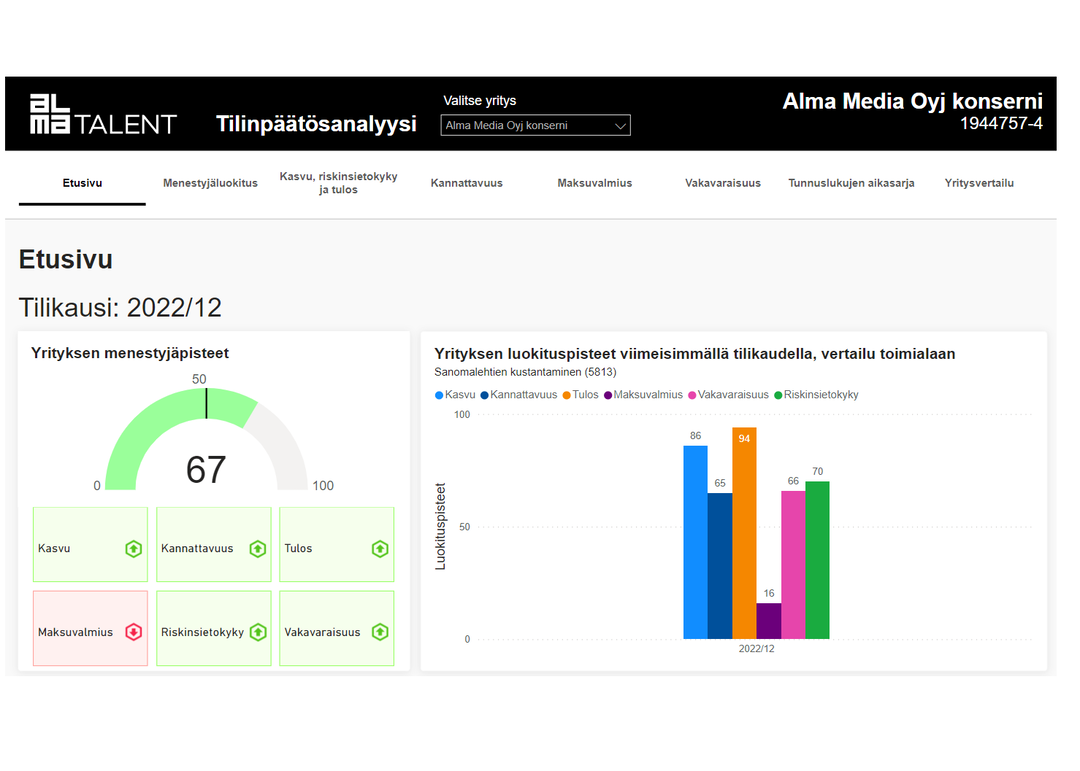Viewport: 1080px width, 771px height.
Task: Click the Etusivu page heading
Action: tap(65, 260)
